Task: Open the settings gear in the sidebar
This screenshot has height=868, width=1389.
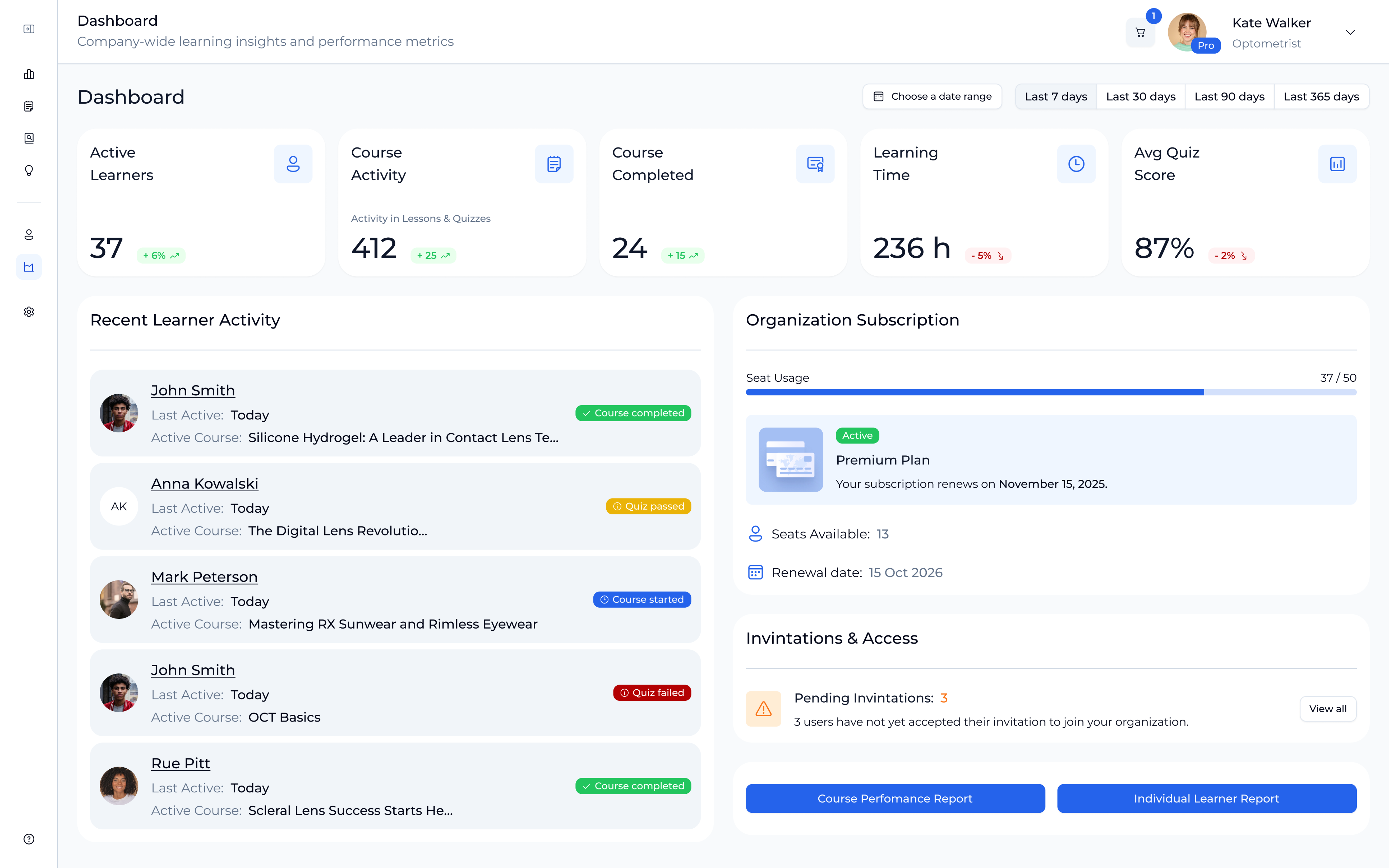Action: pos(29,312)
